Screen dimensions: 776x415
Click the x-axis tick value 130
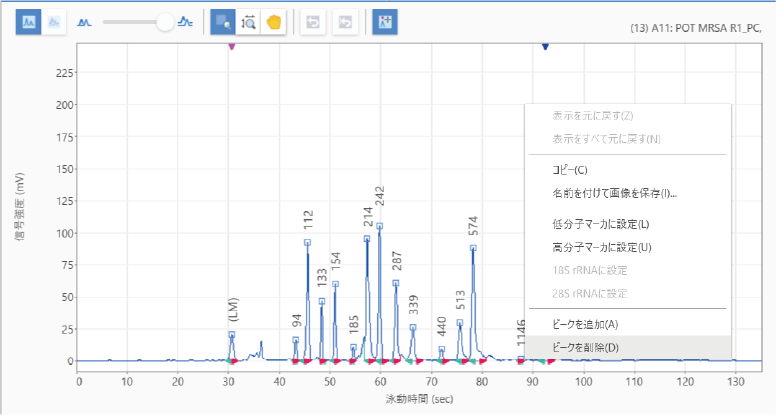[735, 381]
